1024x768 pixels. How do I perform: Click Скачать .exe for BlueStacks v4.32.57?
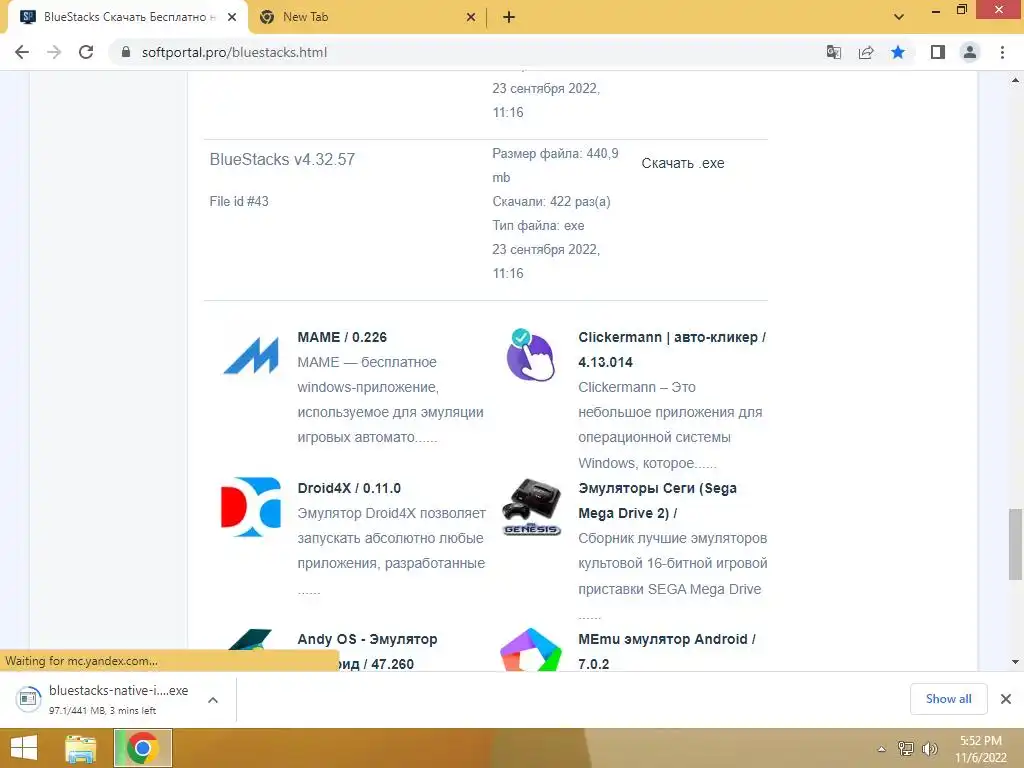(682, 163)
